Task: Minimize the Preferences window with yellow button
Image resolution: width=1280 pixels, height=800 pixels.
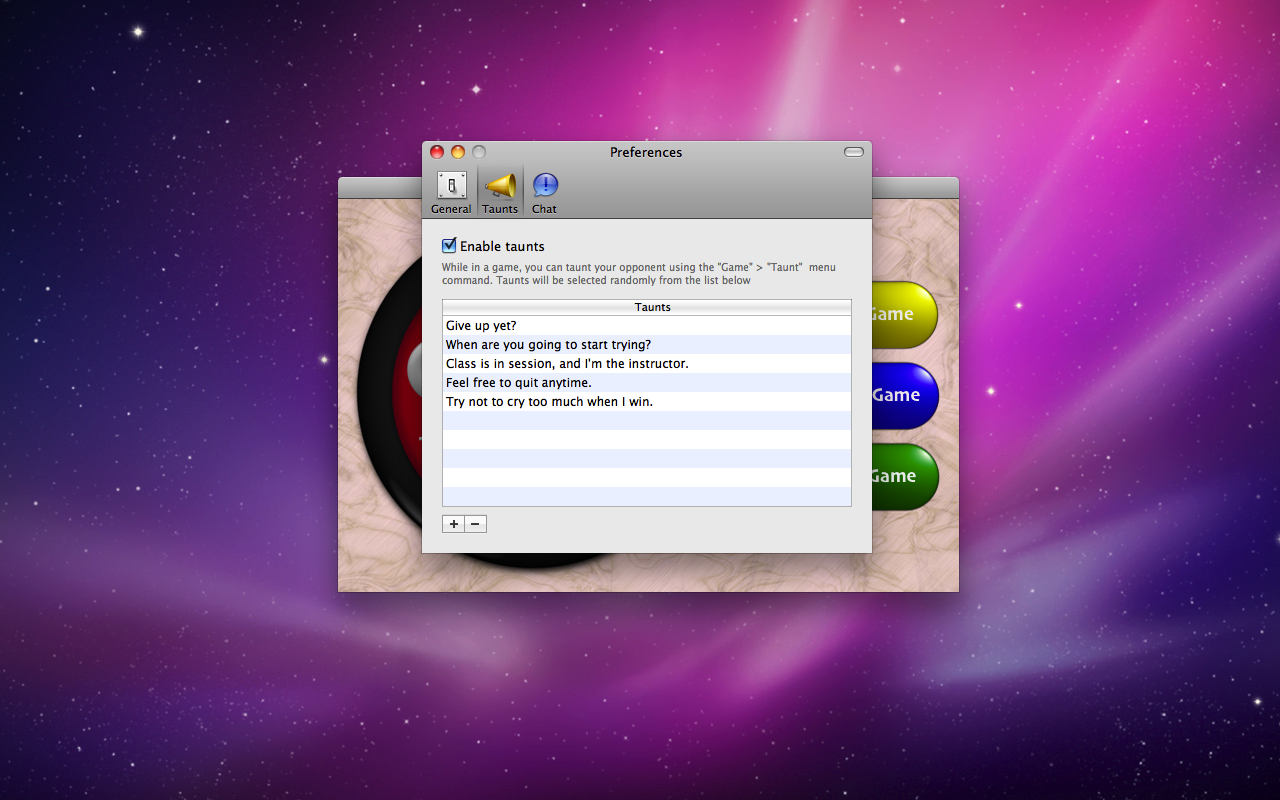Action: 458,152
